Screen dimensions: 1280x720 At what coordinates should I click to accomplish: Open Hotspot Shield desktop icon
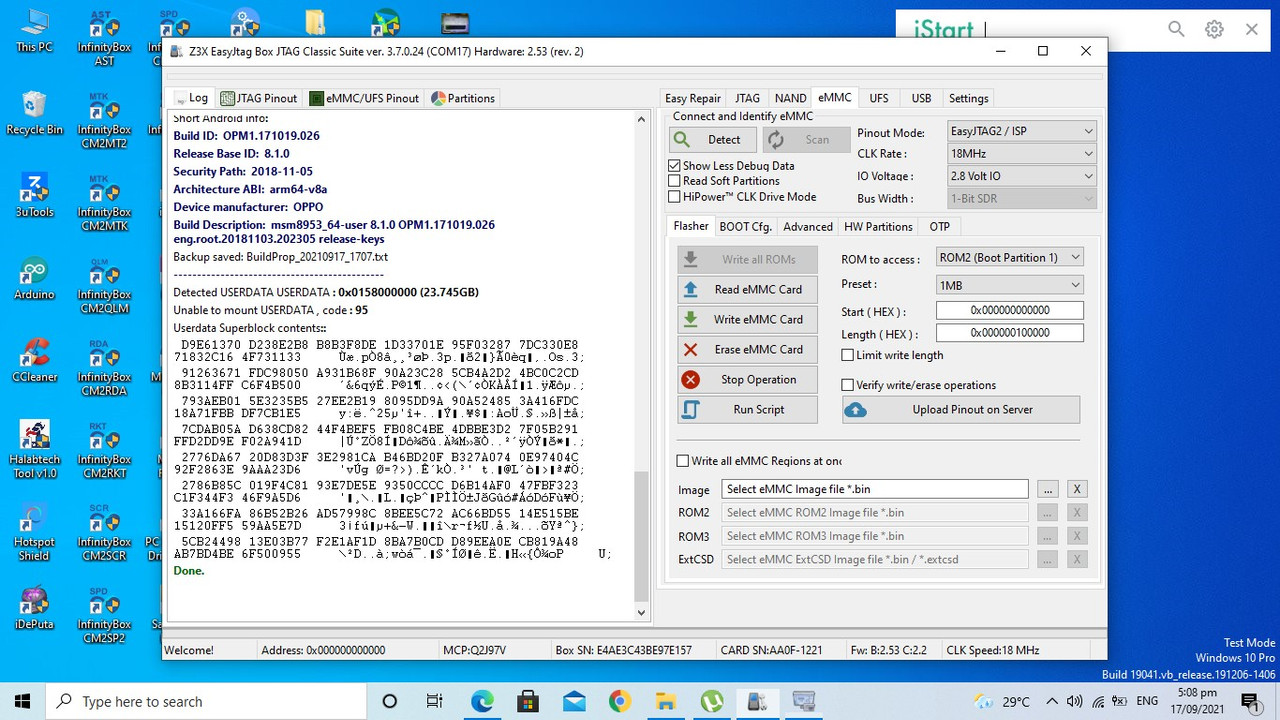35,532
